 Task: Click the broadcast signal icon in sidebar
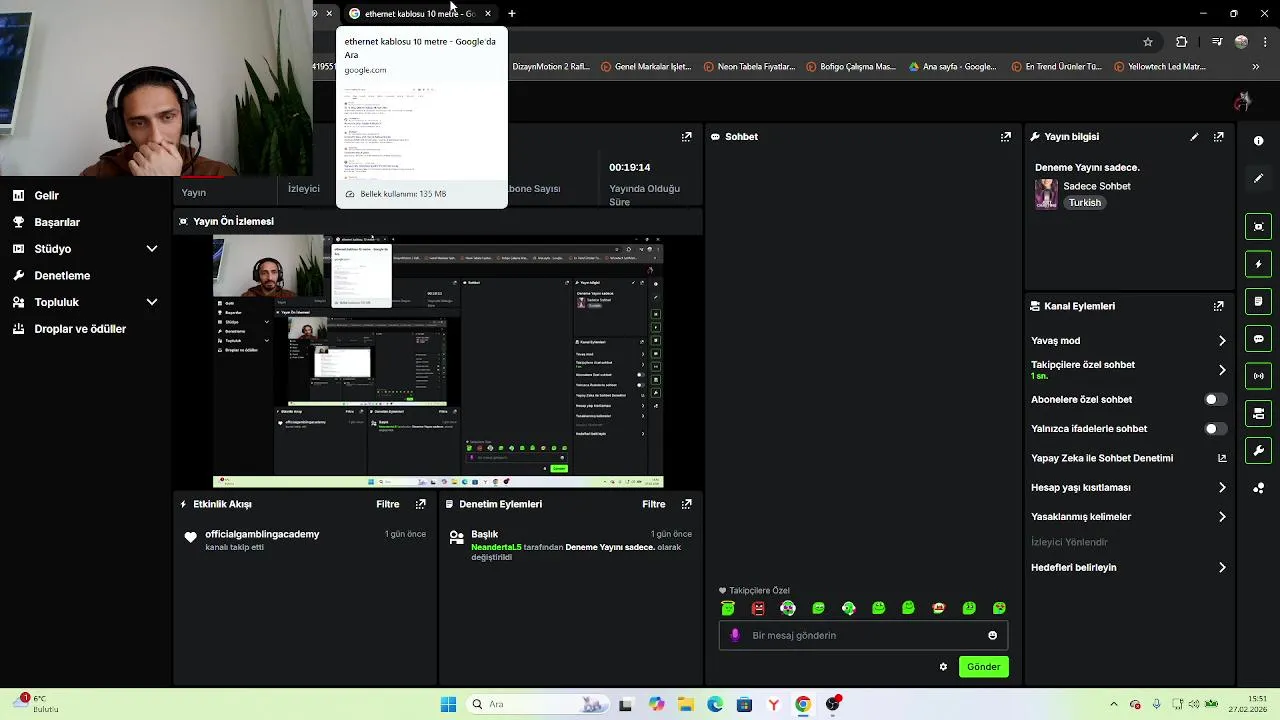pos(1258,376)
